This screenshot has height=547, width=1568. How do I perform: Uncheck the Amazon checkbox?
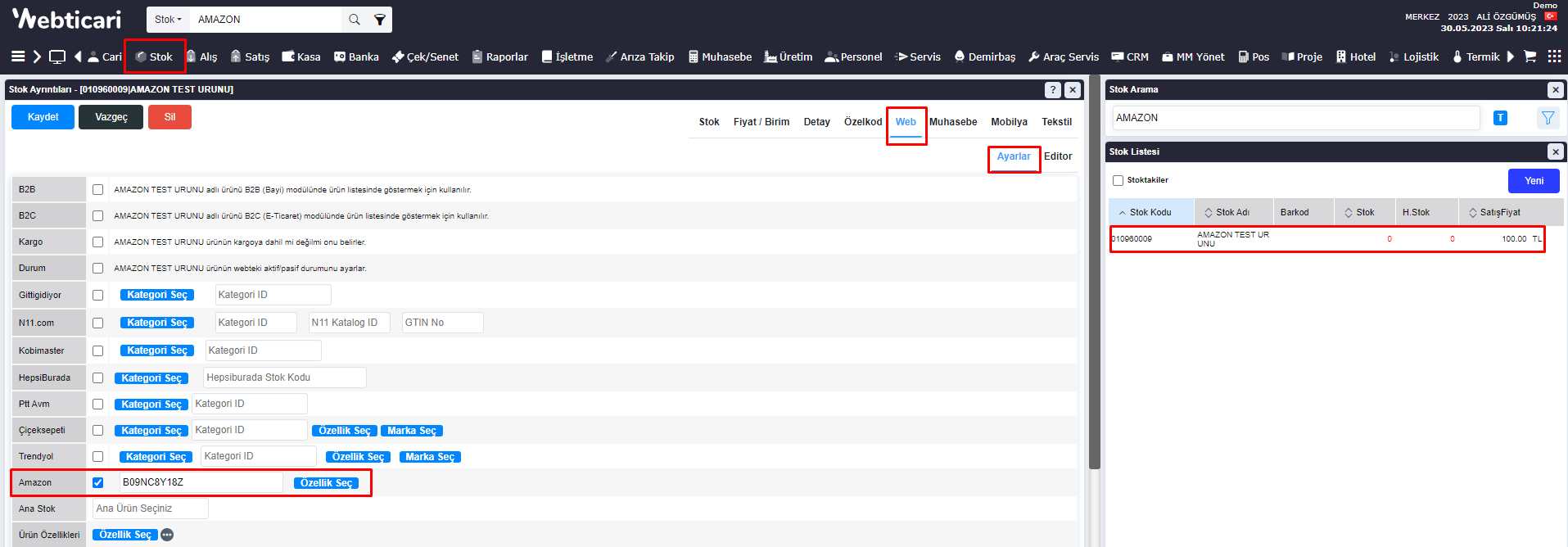[x=98, y=482]
